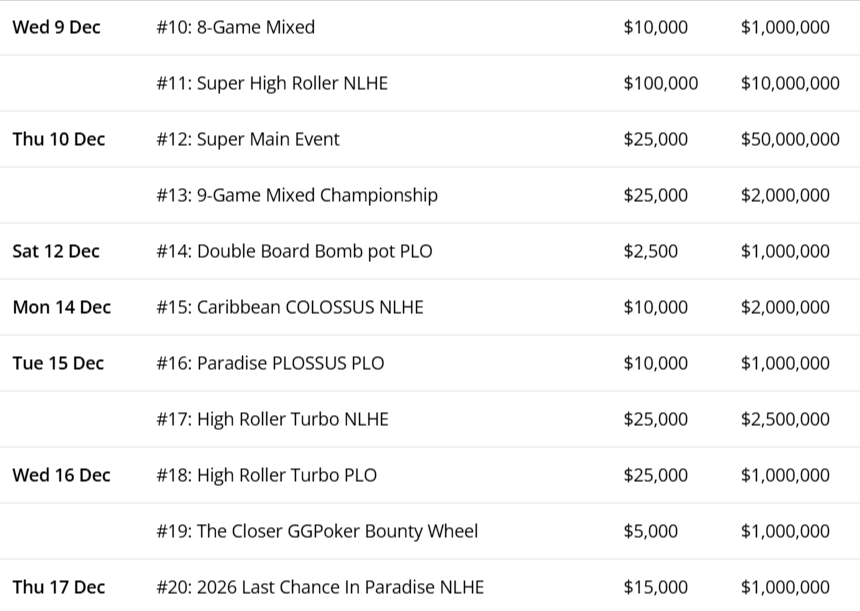Select #17: High Roller Turbo NLHE
This screenshot has height=611, width=860.
click(x=272, y=420)
